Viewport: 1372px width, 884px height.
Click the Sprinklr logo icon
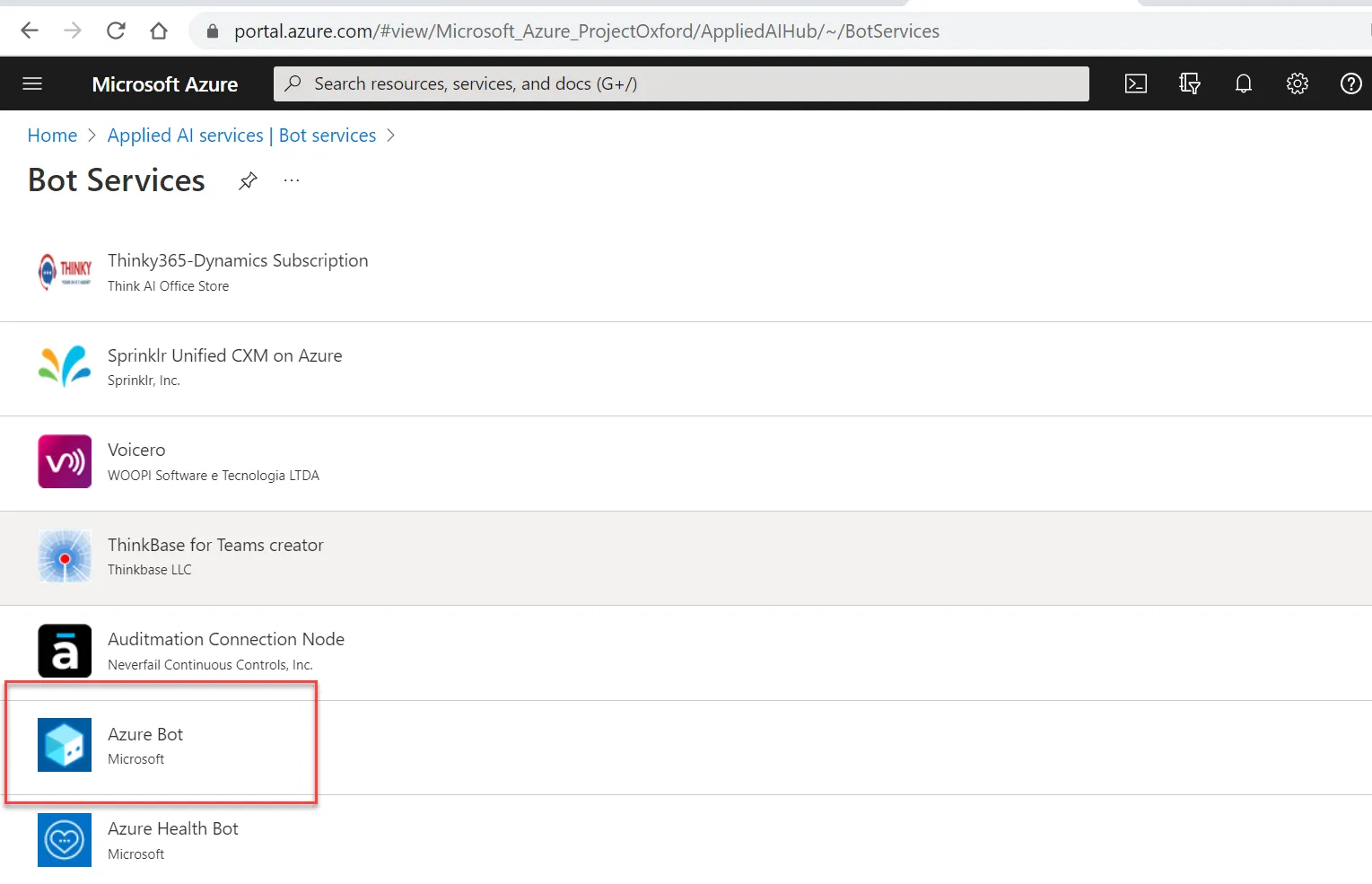coord(65,366)
